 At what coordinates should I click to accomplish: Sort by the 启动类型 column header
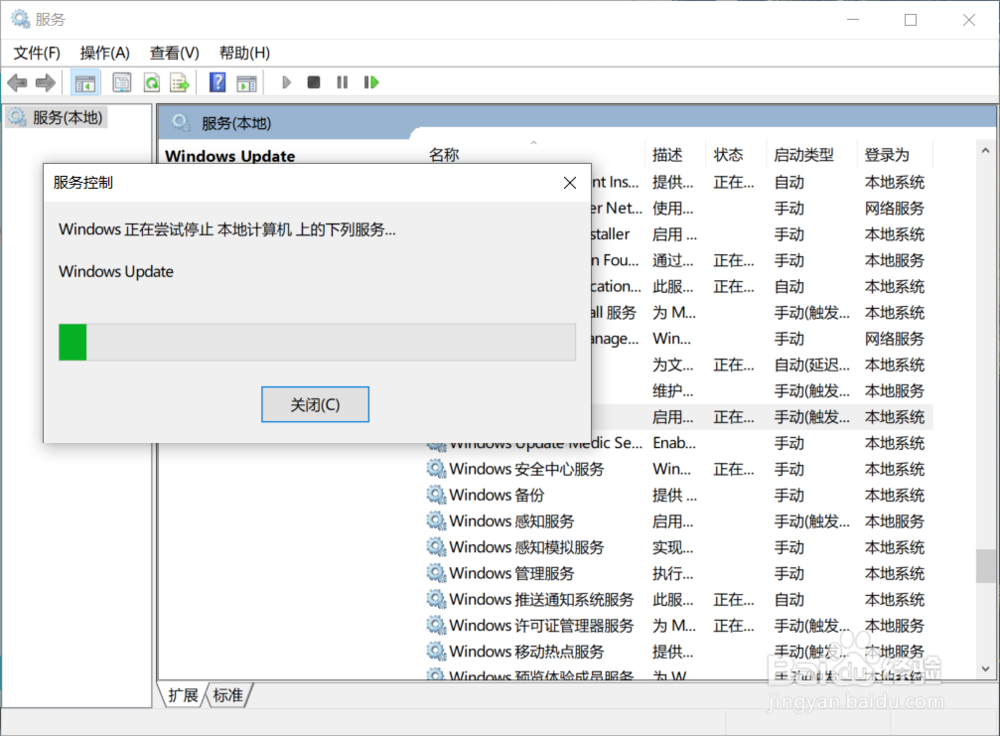tap(804, 155)
